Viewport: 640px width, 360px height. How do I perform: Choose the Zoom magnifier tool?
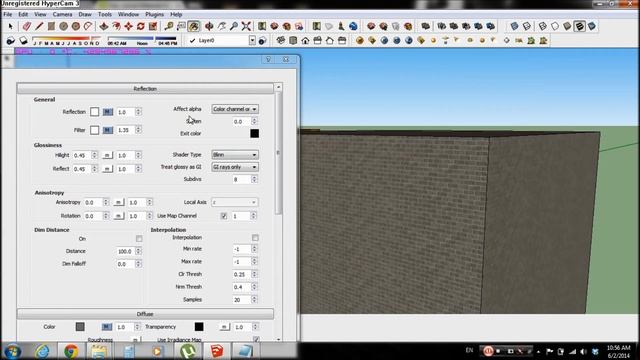coord(233,27)
